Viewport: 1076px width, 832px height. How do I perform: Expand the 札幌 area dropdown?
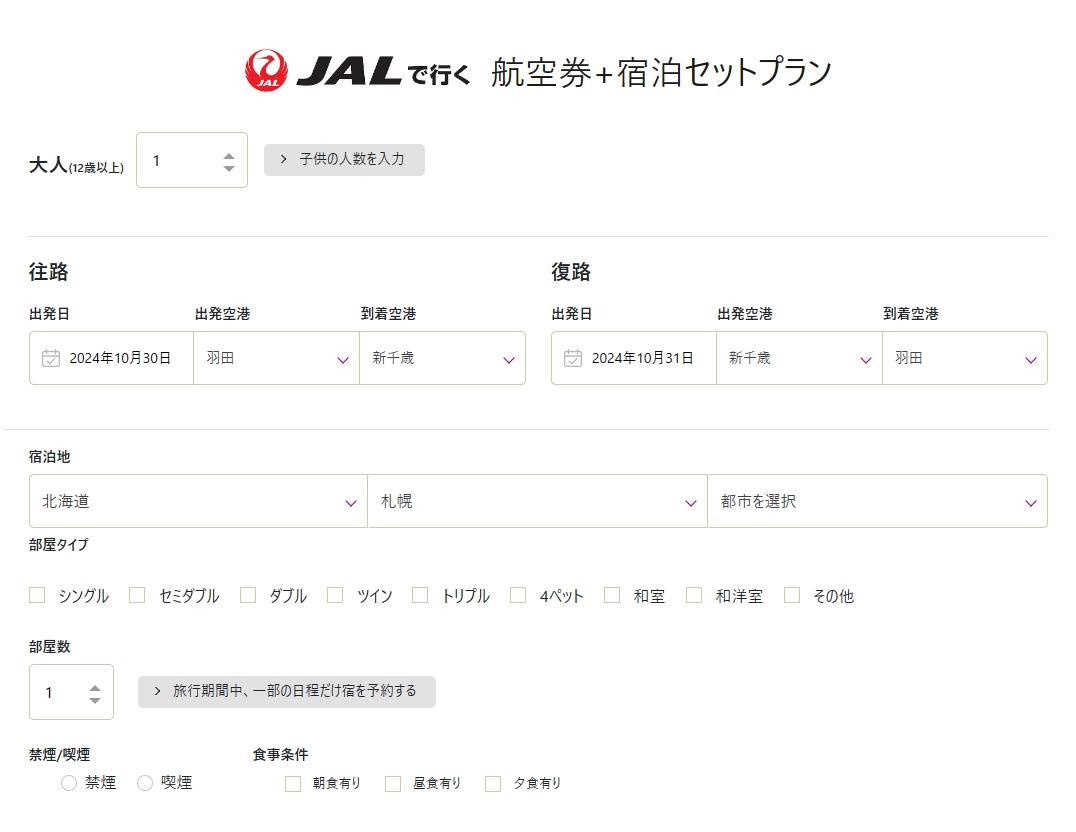538,501
